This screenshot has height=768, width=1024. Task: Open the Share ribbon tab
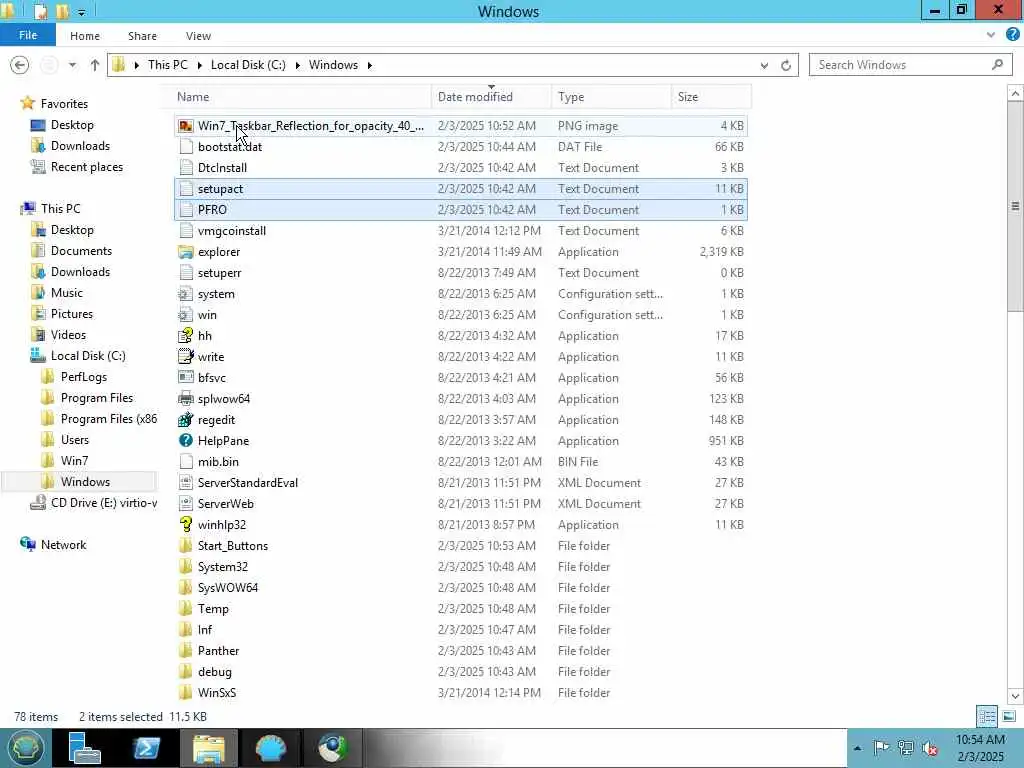[142, 36]
